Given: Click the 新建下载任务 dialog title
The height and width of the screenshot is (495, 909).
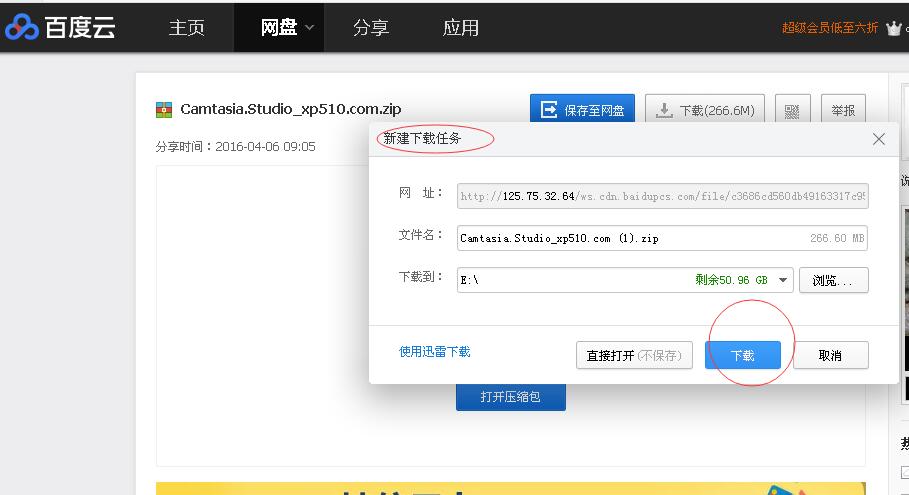Looking at the screenshot, I should tap(422, 138).
